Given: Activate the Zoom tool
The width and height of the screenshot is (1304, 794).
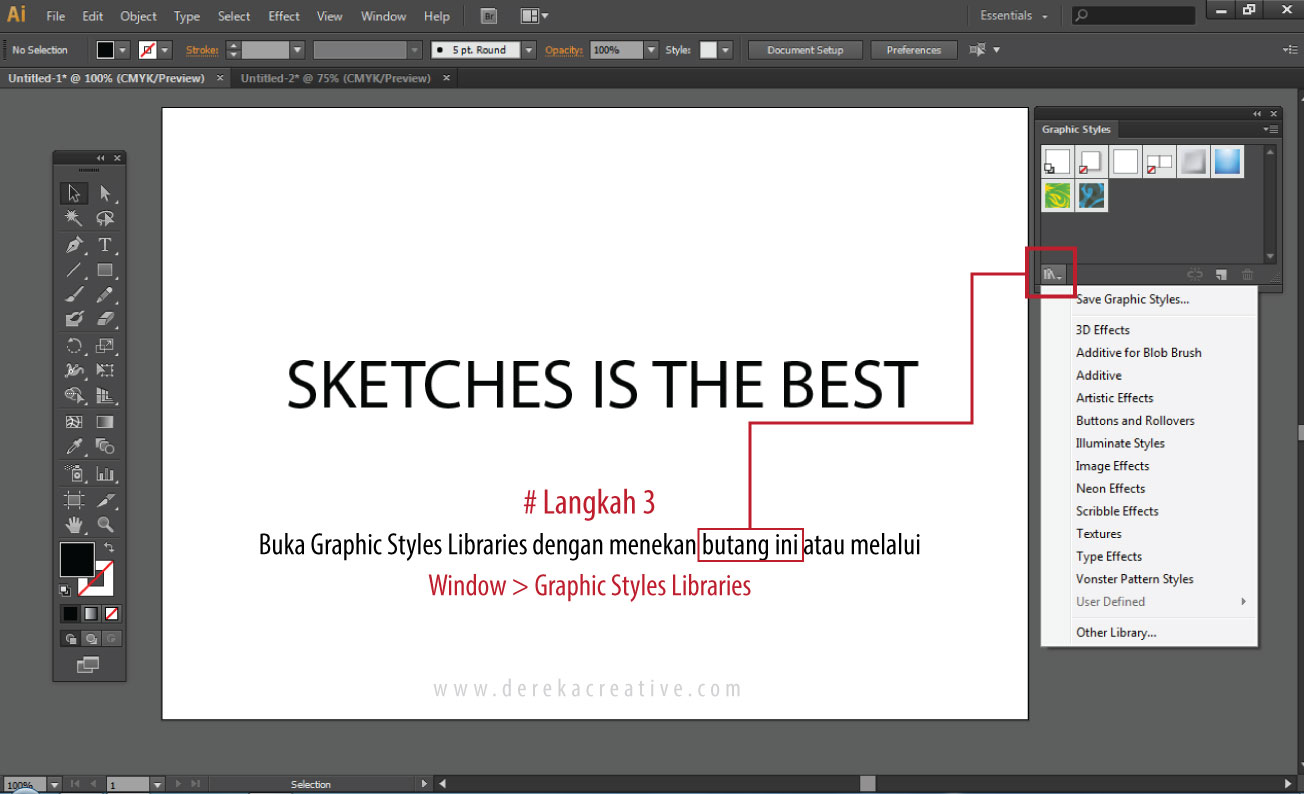Looking at the screenshot, I should pos(105,524).
